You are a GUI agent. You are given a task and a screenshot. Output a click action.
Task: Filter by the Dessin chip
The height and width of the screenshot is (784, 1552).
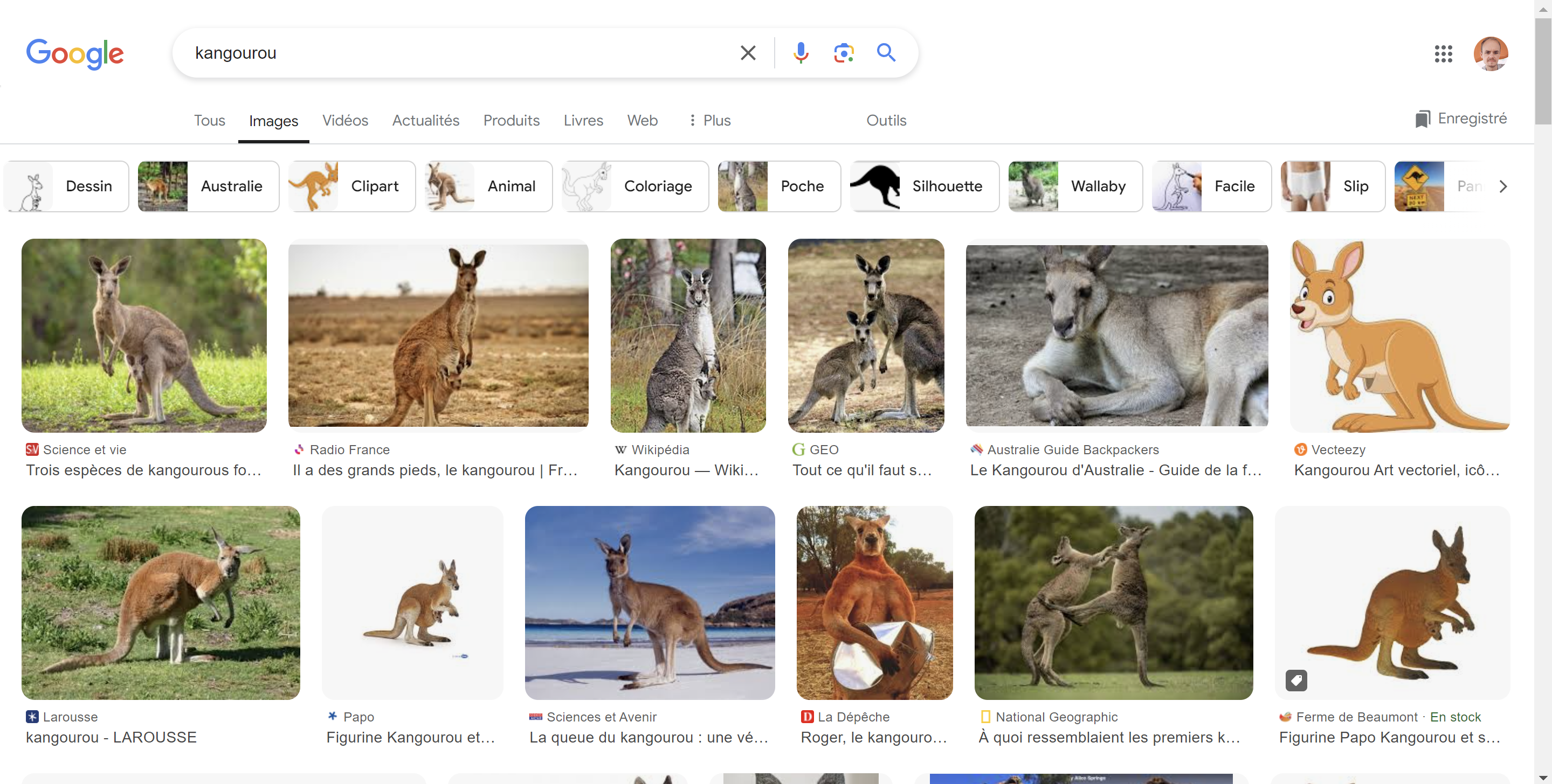click(66, 186)
